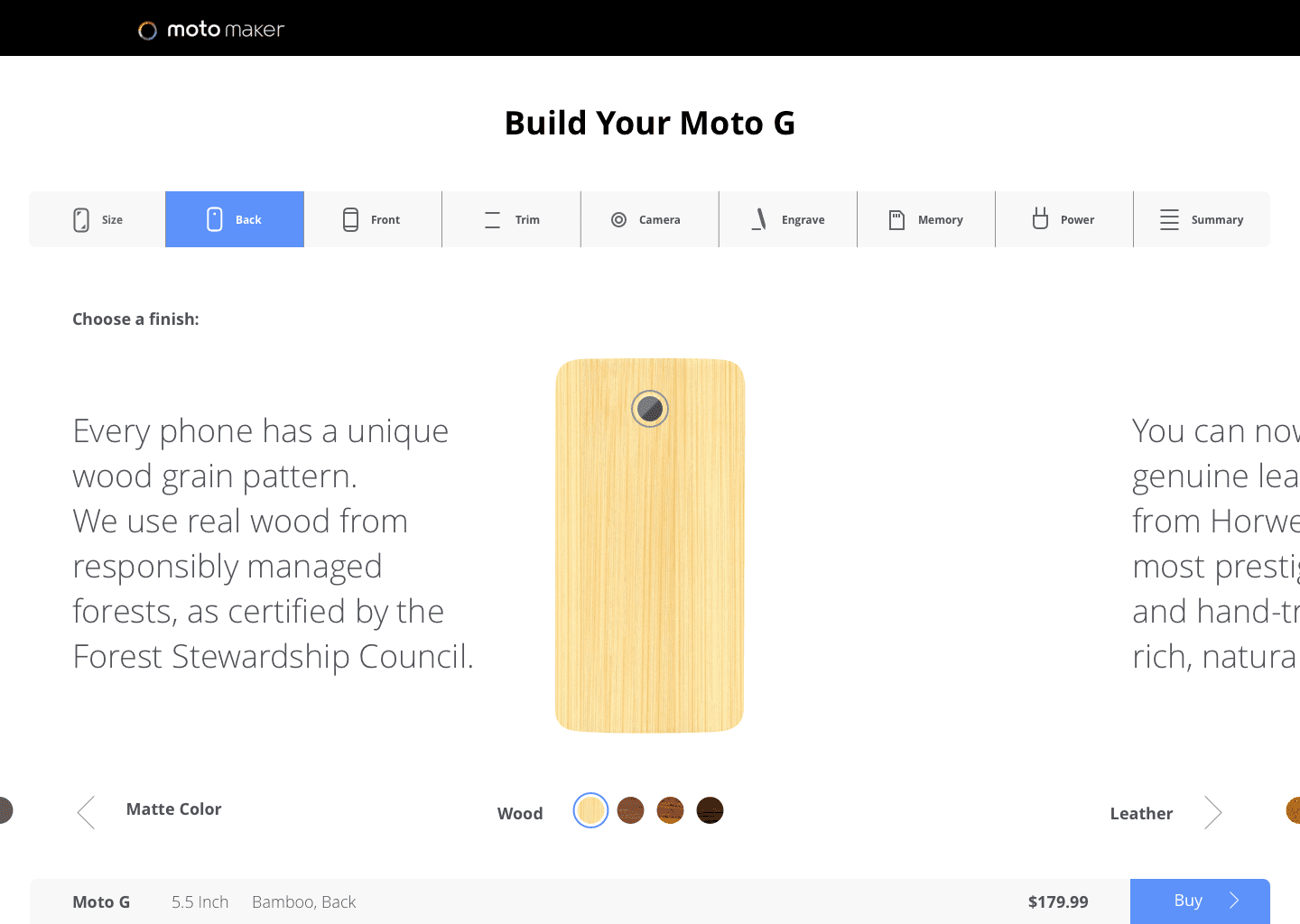Switch to the Engrave tab

pos(788,219)
